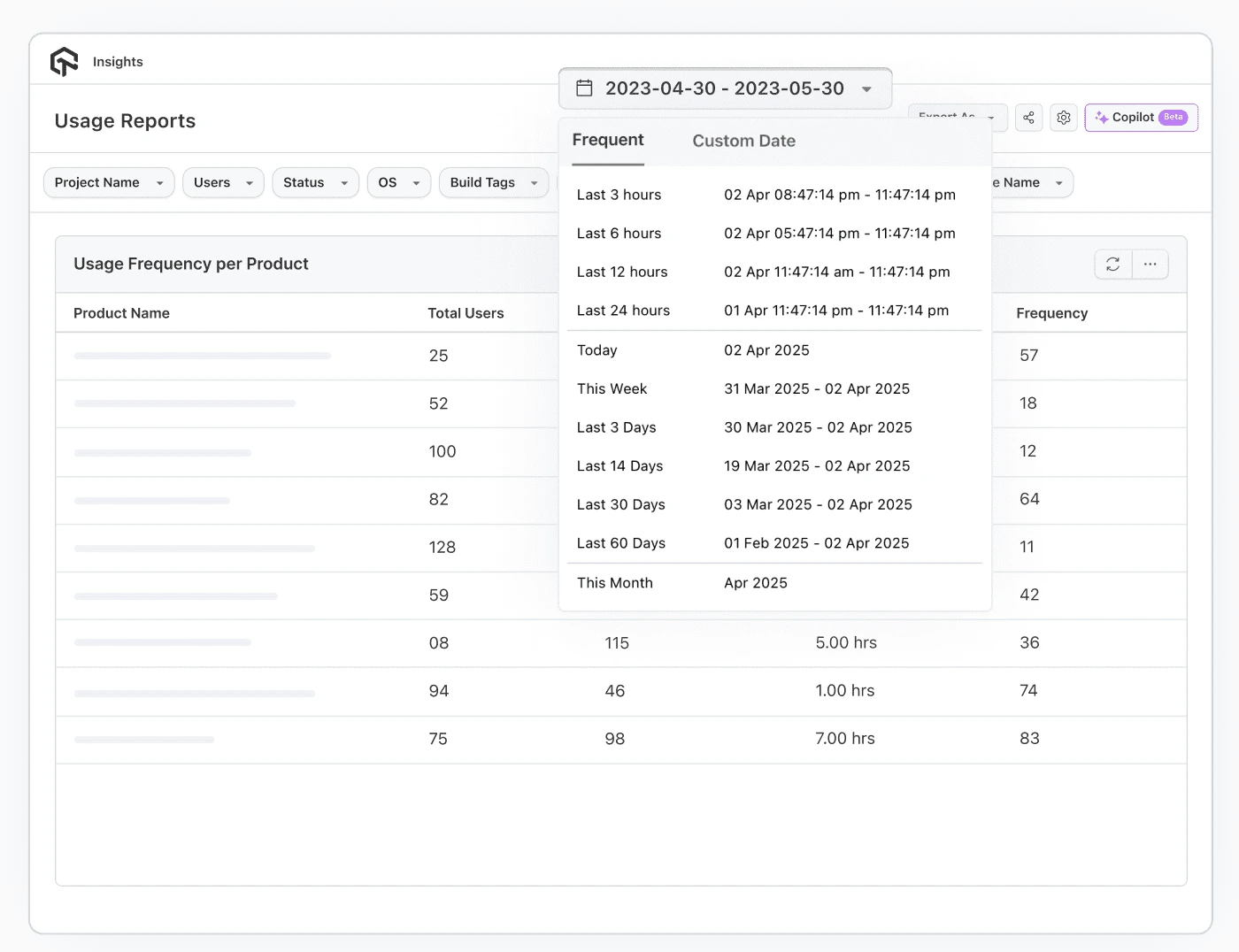1239x952 pixels.
Task: Switch to the Custom Date tab
Action: [x=743, y=141]
